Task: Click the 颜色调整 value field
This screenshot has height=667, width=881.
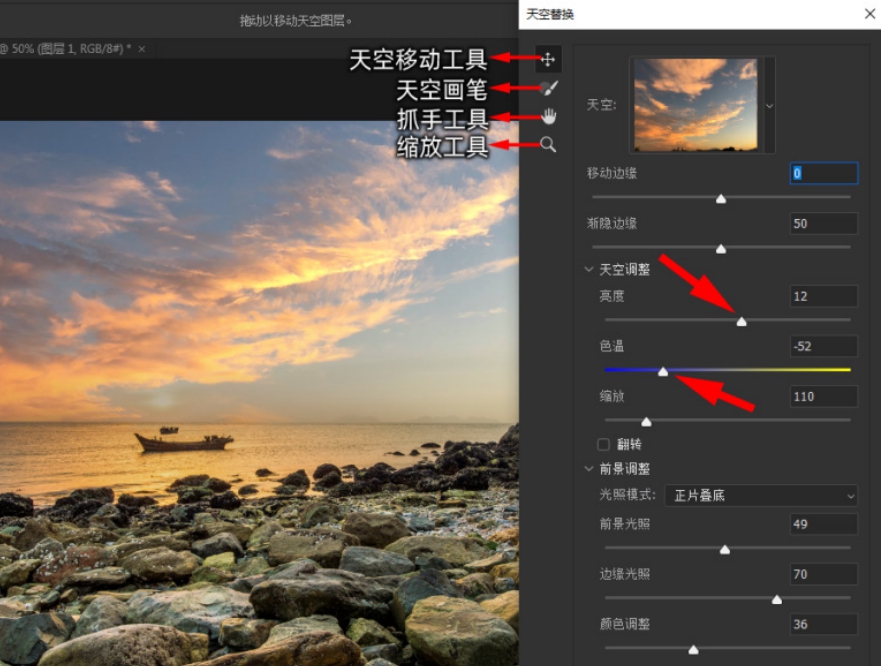Action: (x=823, y=624)
